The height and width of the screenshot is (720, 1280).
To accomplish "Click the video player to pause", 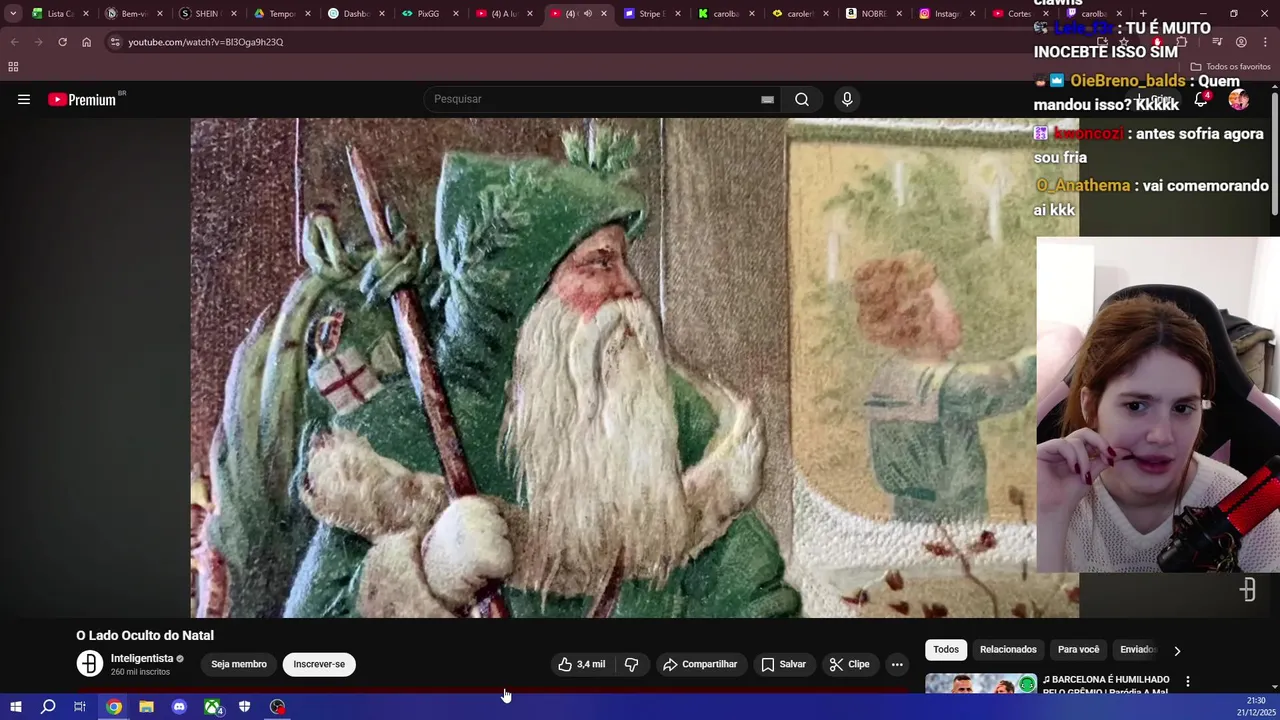I will [x=634, y=367].
